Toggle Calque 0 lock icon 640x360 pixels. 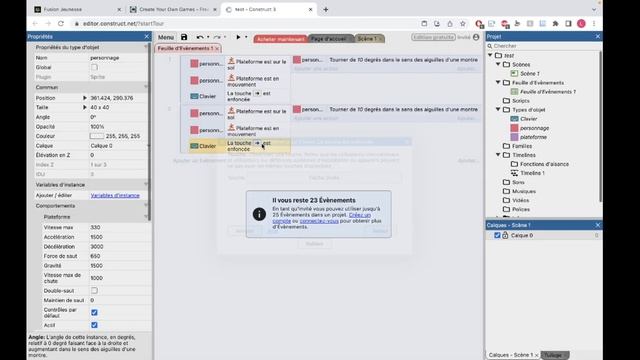click(505, 235)
